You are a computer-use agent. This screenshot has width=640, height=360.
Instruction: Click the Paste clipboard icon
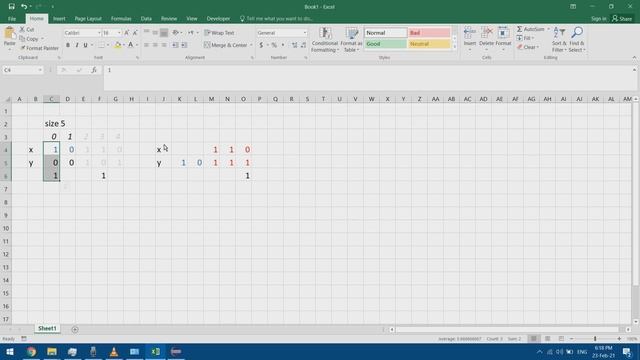click(x=9, y=33)
